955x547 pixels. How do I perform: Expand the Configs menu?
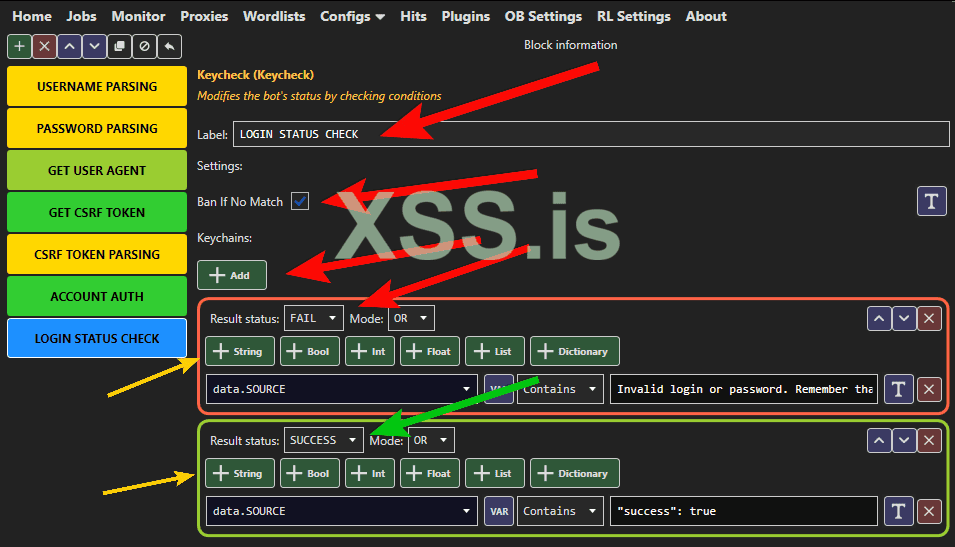[352, 16]
